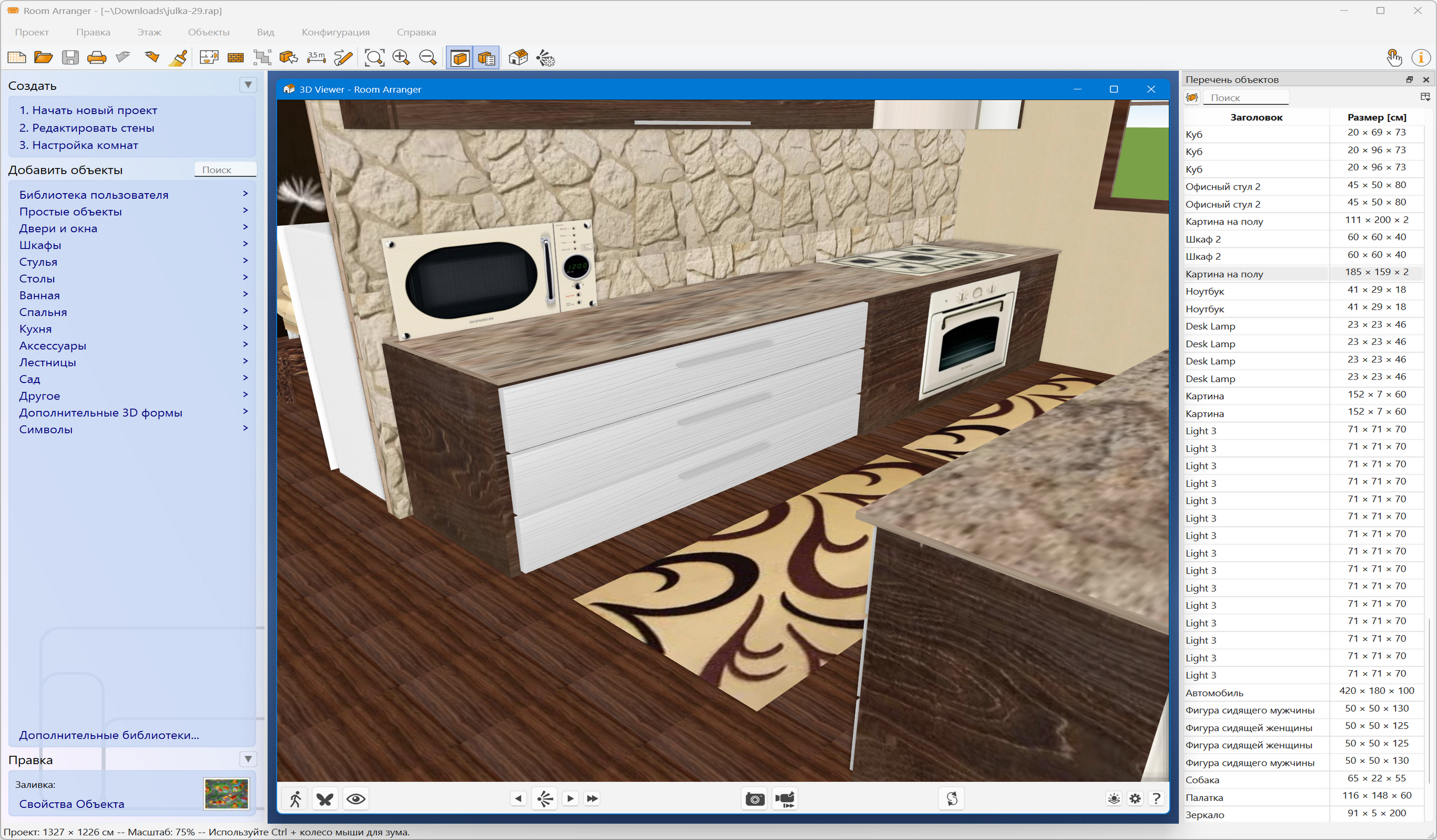This screenshot has height=840, width=1437.
Task: Click the paintbrush tool in toolbar
Action: click(179, 58)
